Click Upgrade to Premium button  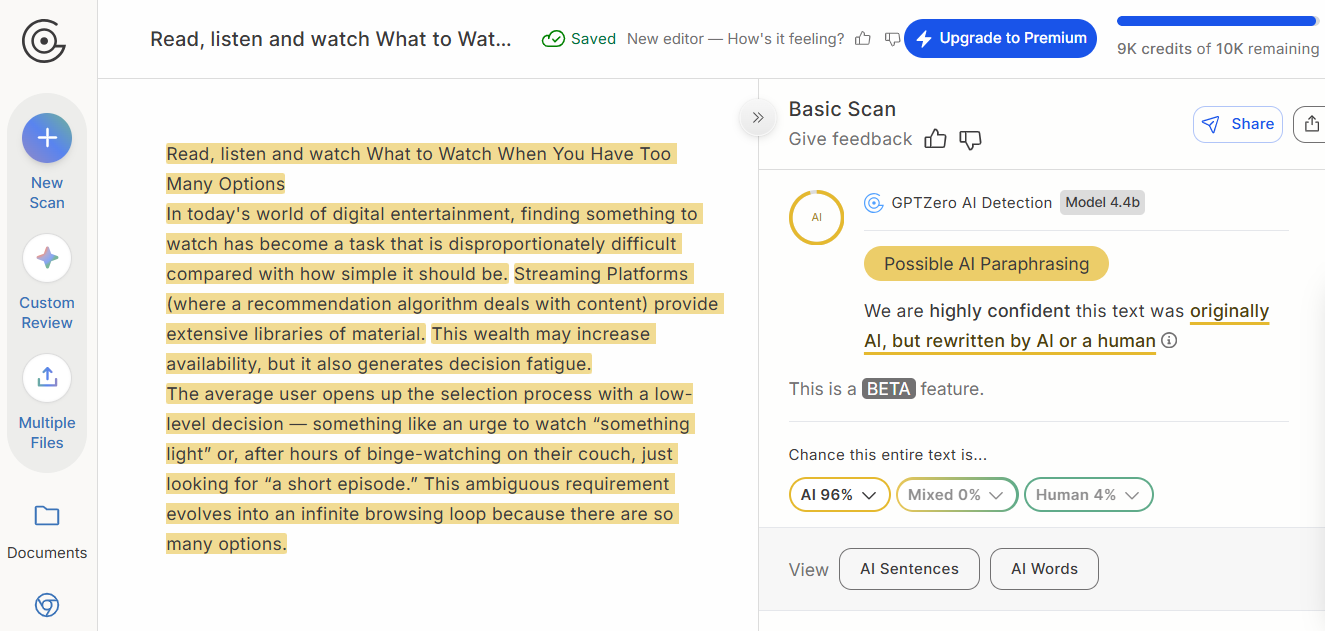point(1000,38)
